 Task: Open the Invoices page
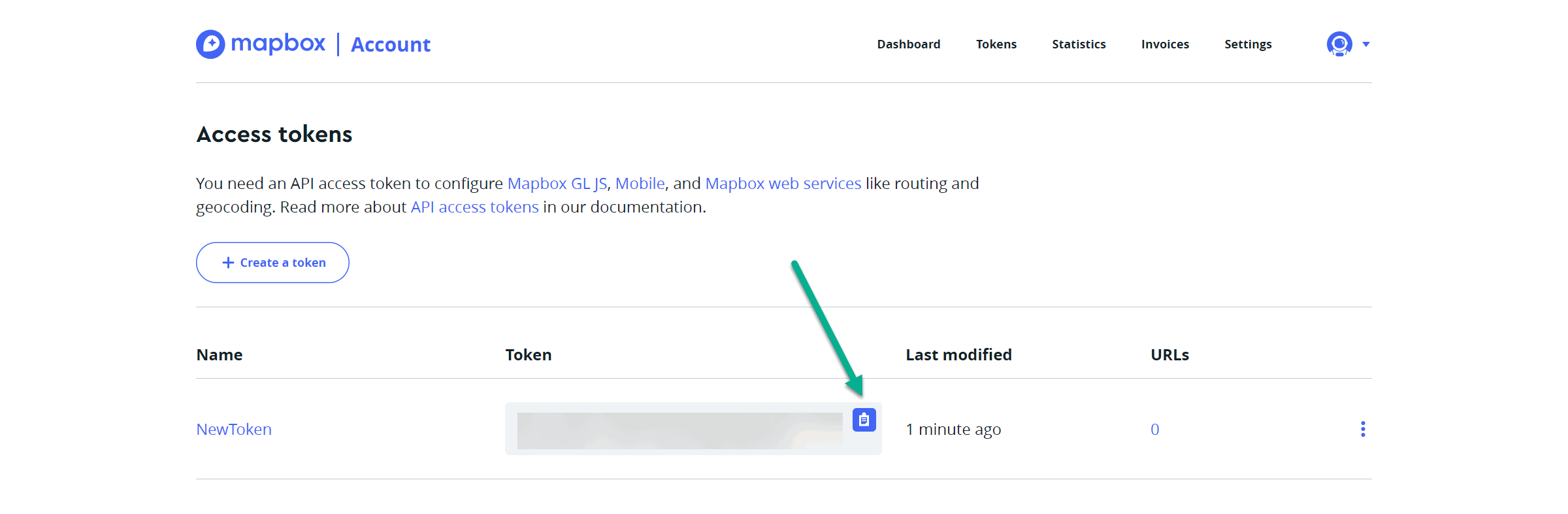1165,44
